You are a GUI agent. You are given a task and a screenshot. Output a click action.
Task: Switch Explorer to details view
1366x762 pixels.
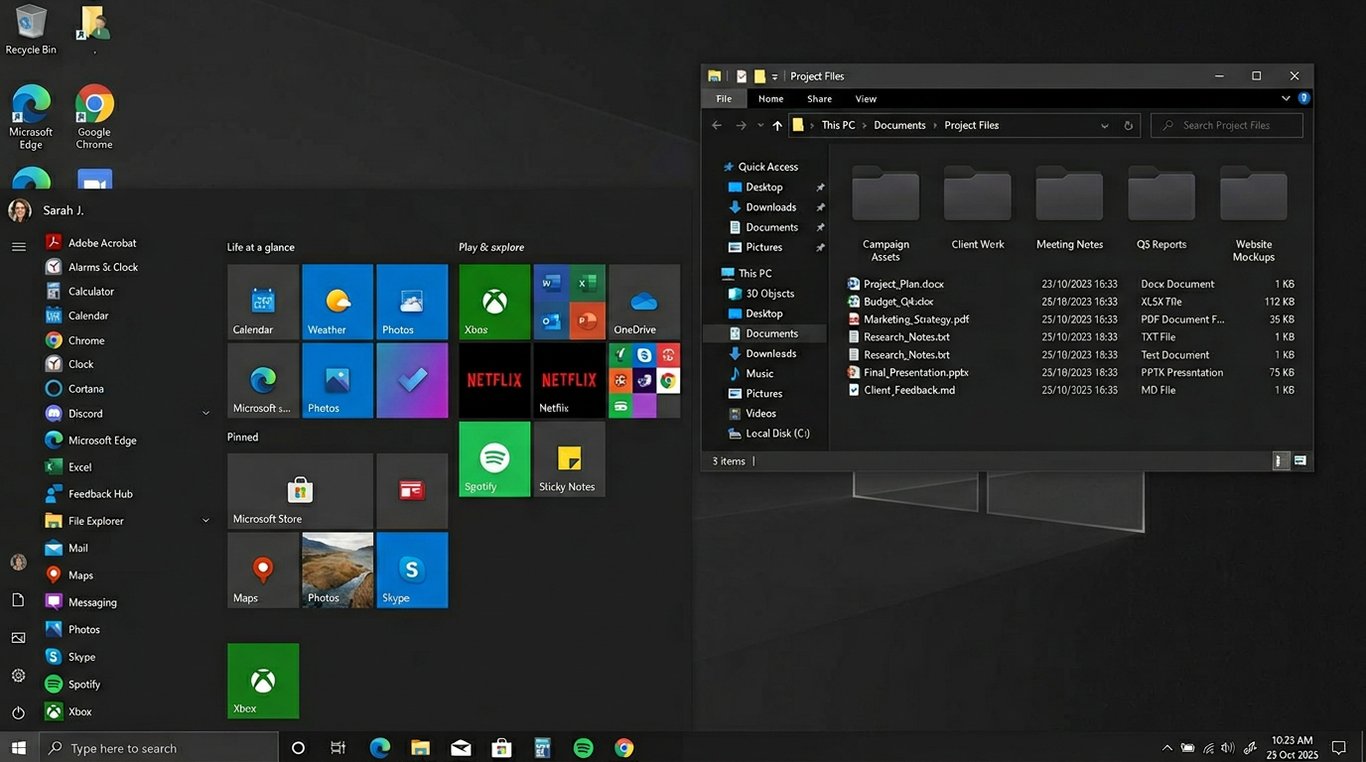coord(1281,461)
